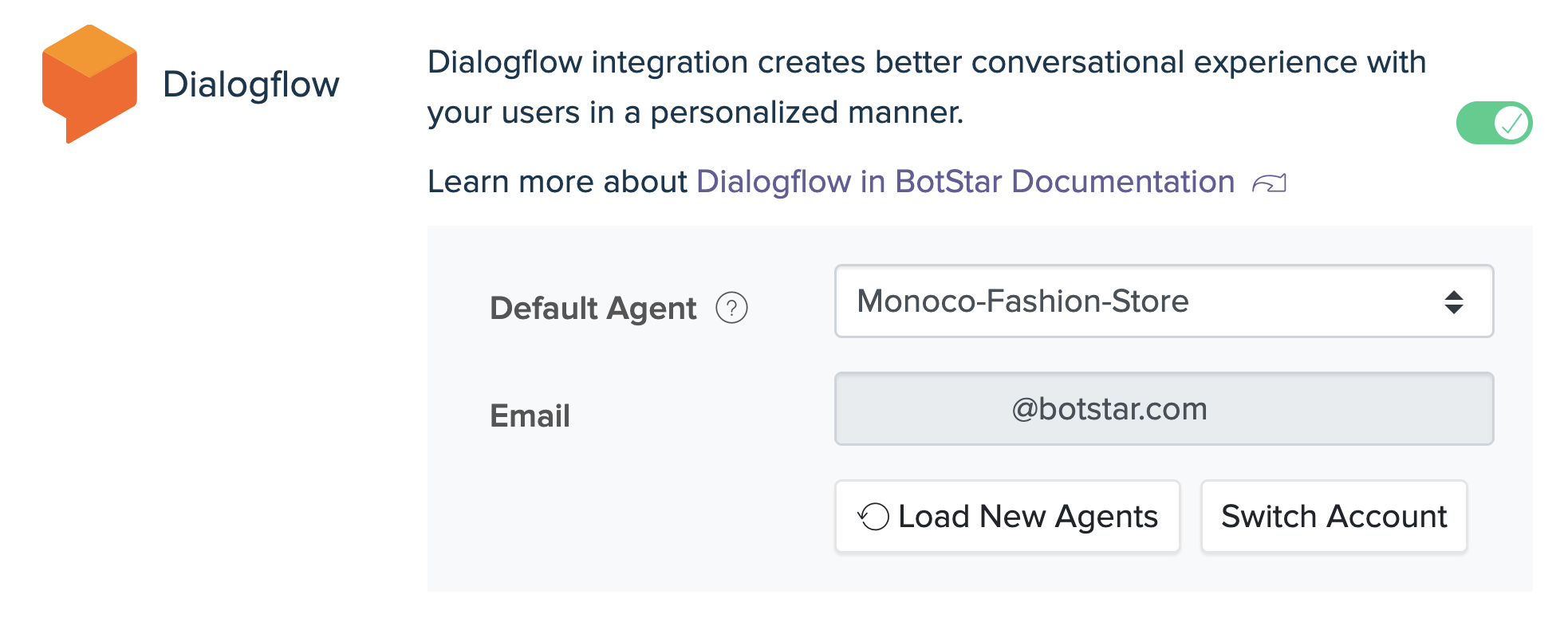
Task: Click the 'Learn more about' text
Action: tap(557, 182)
